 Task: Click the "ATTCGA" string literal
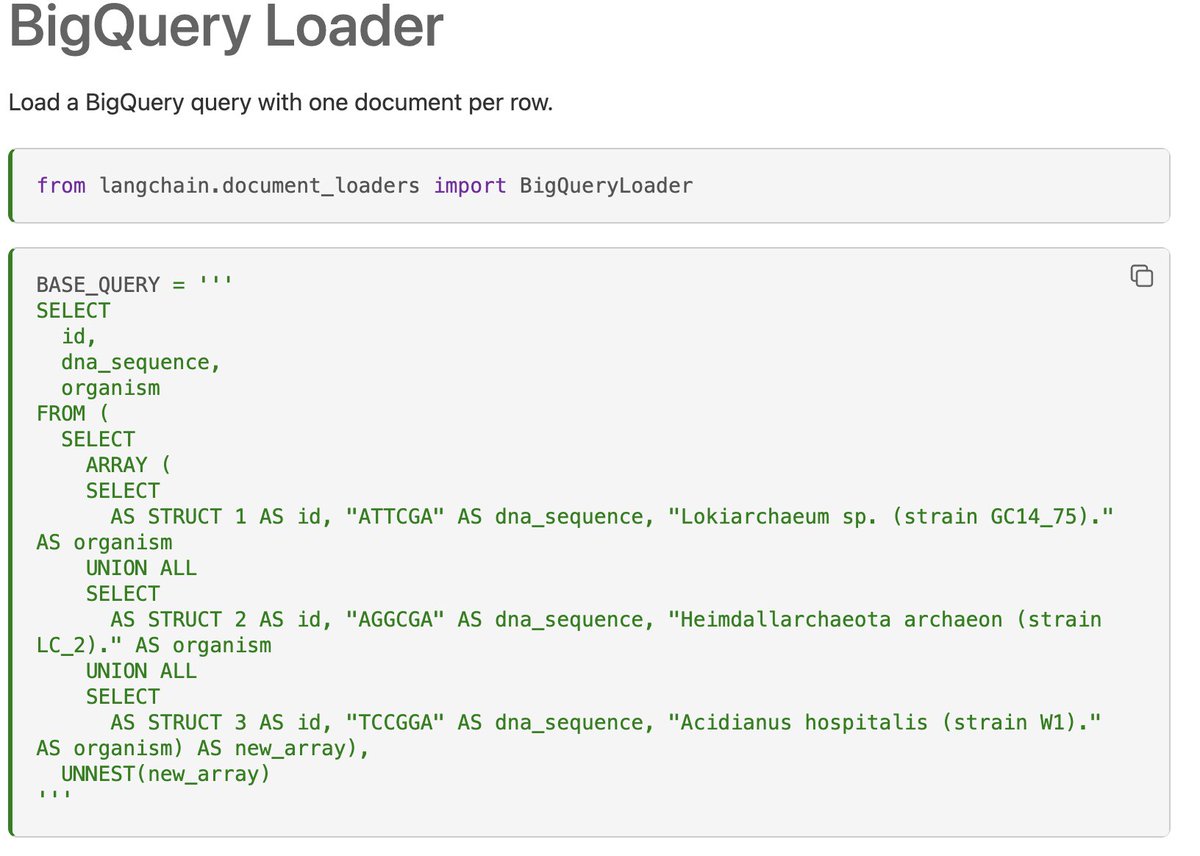click(395, 516)
